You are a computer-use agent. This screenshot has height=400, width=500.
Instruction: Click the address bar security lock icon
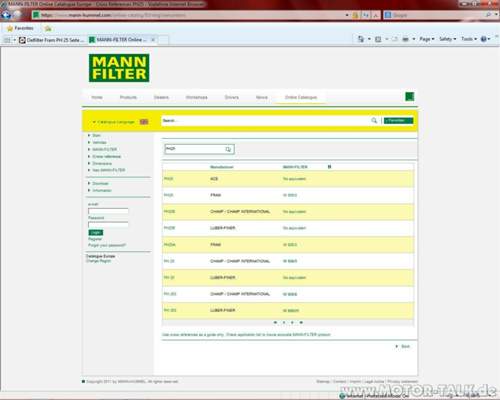coord(355,15)
